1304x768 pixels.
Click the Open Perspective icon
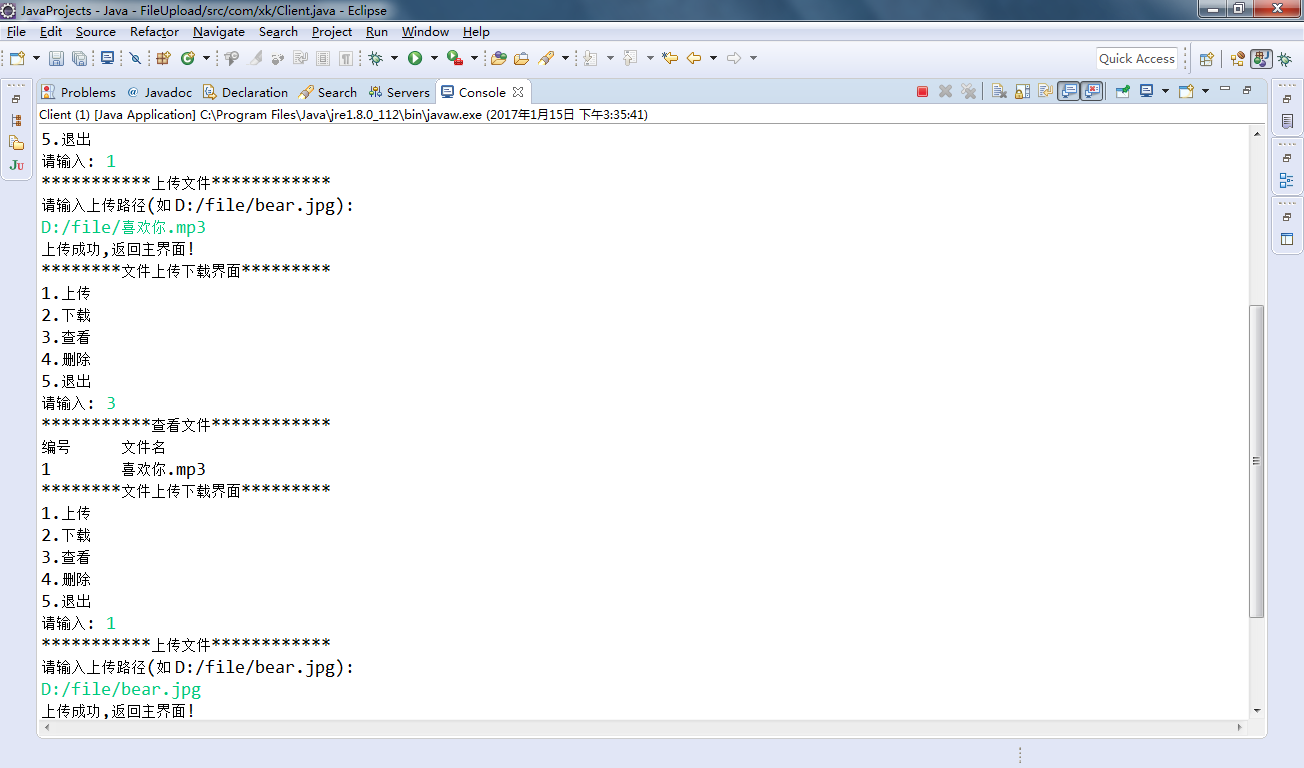pyautogui.click(x=1206, y=59)
